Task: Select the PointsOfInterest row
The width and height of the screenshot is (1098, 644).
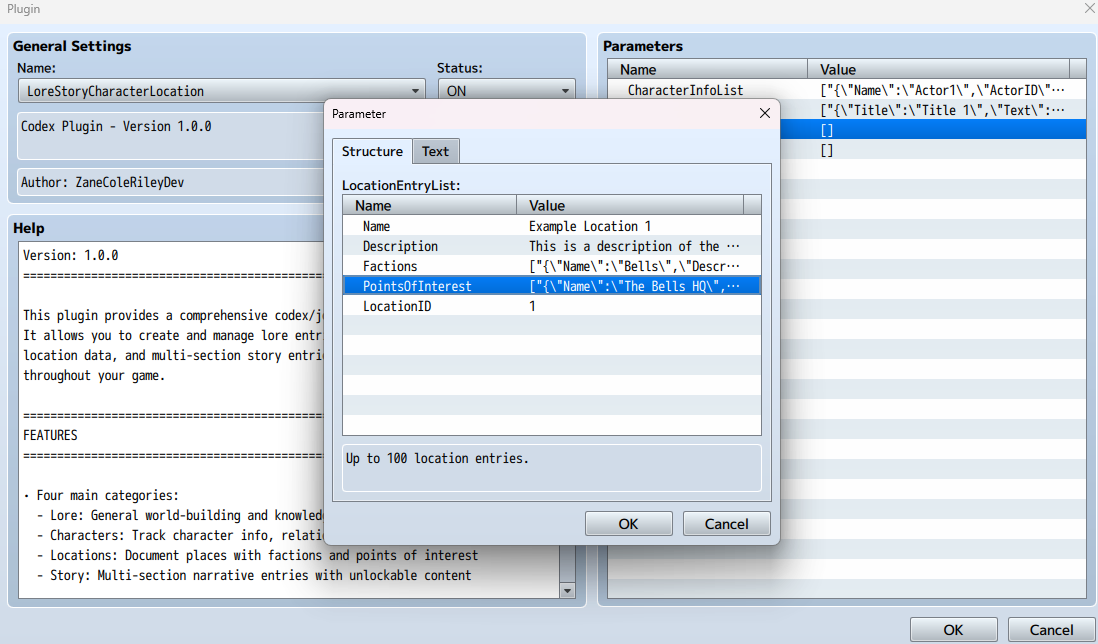Action: coord(552,286)
